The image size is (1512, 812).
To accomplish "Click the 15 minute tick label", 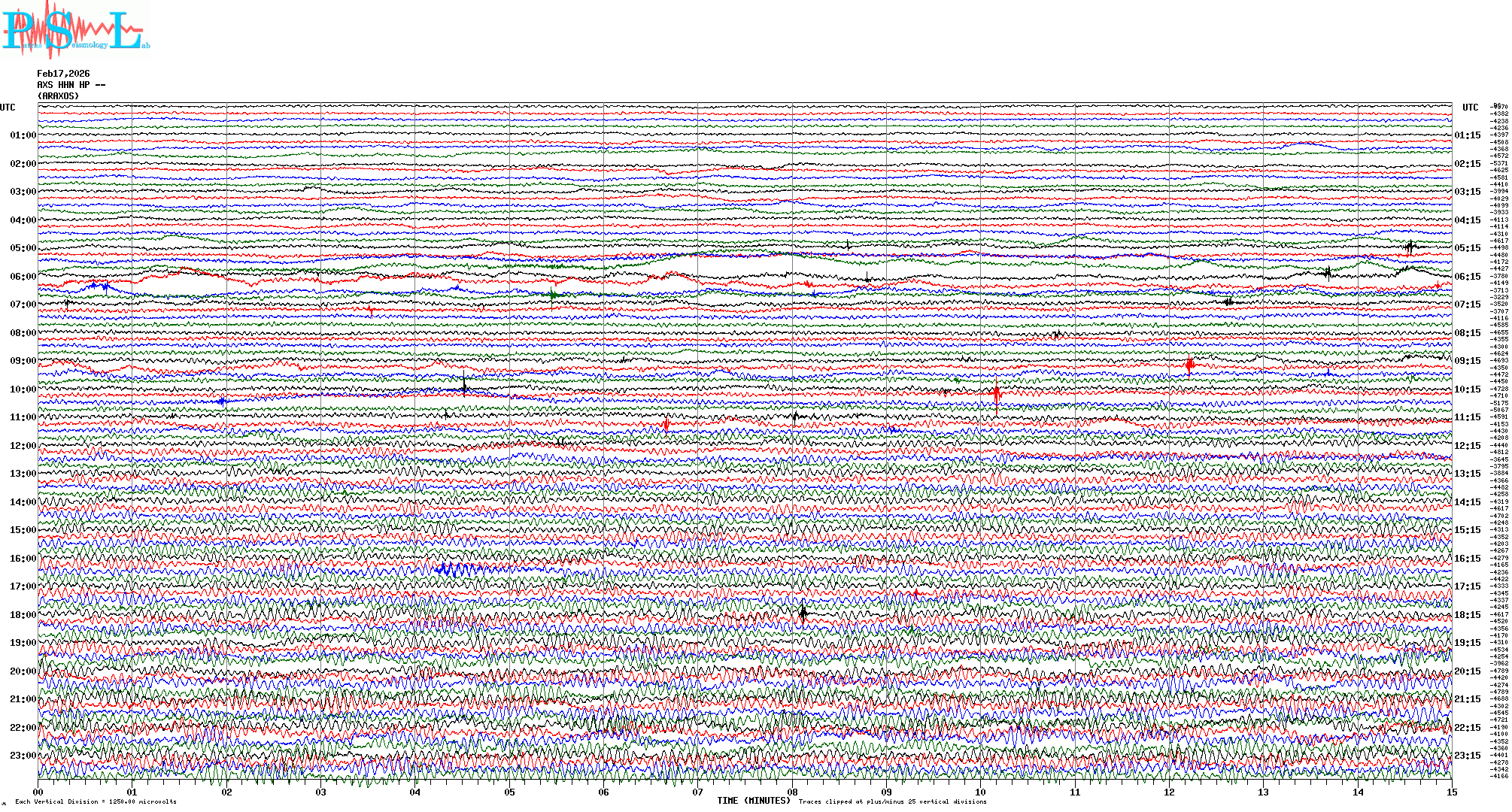I will click(x=1451, y=792).
